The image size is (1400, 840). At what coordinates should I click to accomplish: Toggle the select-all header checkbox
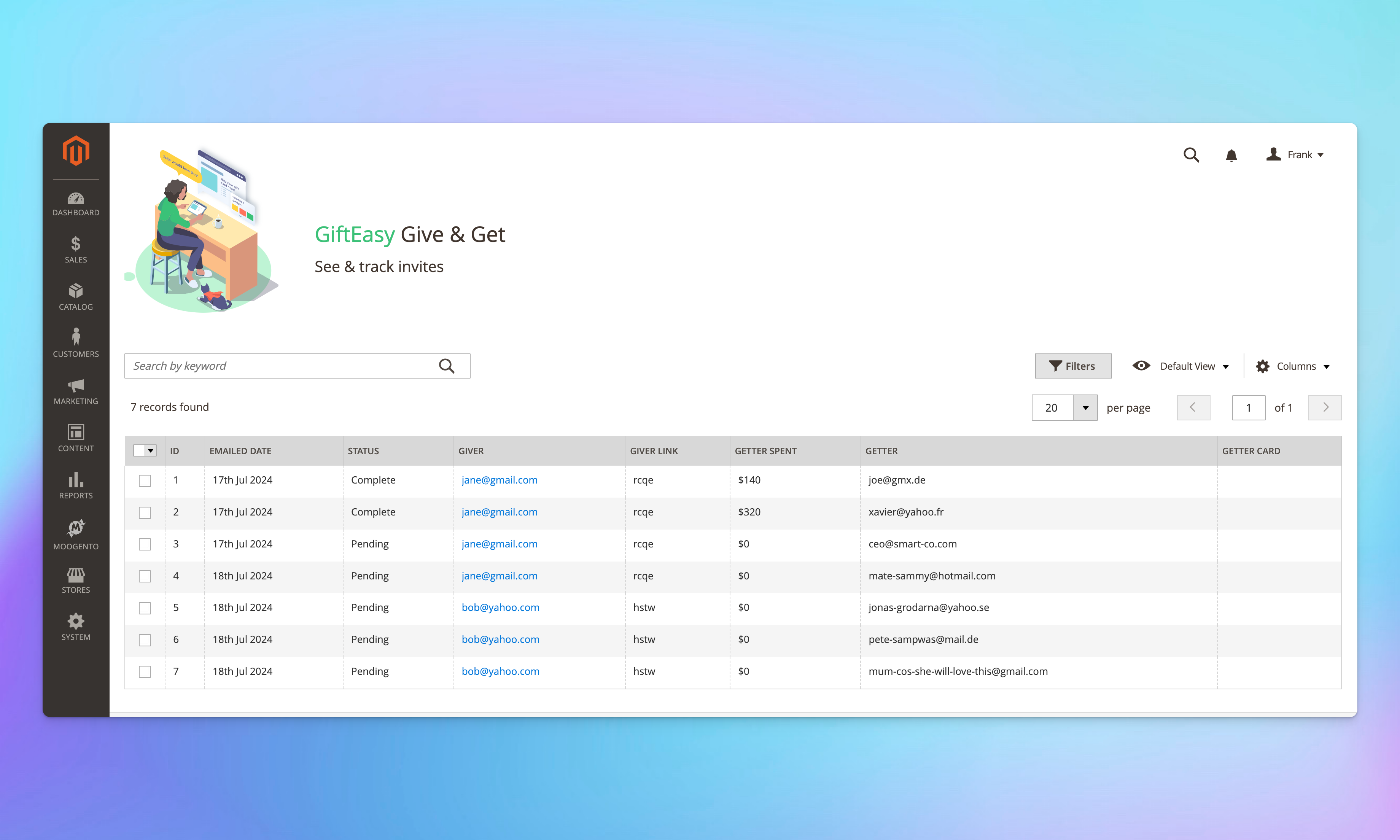coord(139,450)
